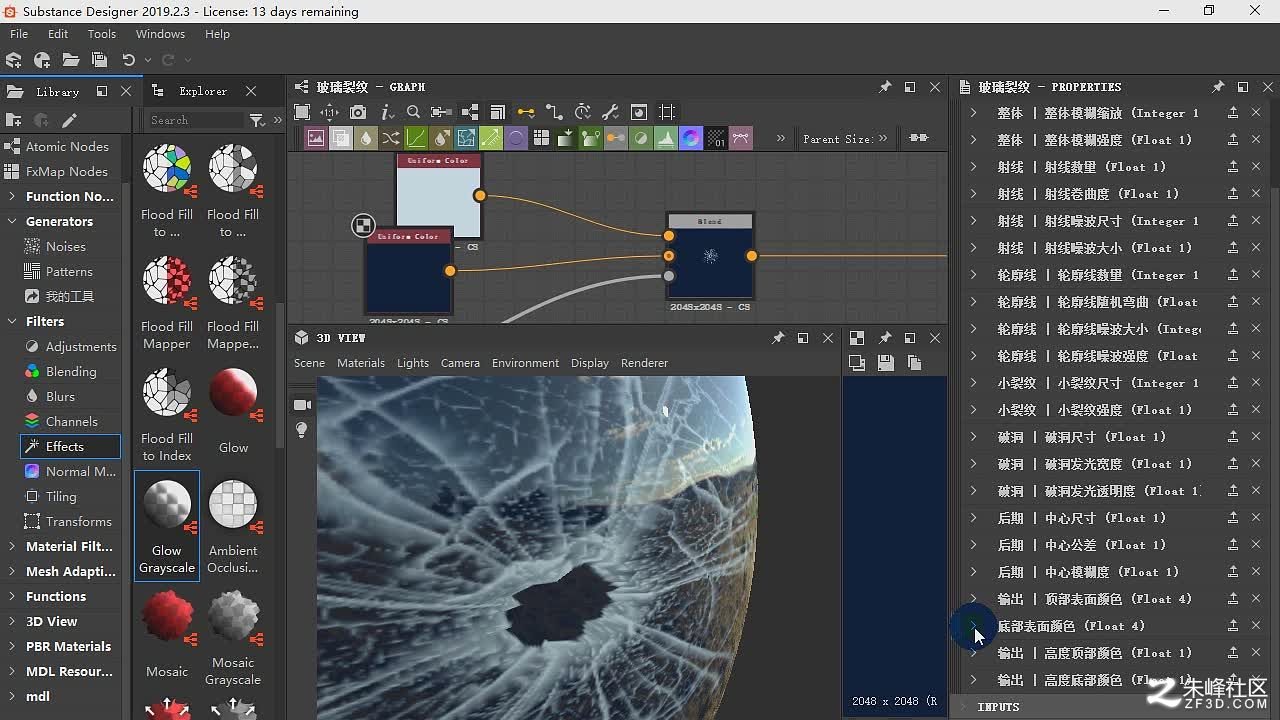Image resolution: width=1280 pixels, height=720 pixels.
Task: Click the library filter funnel icon
Action: click(x=257, y=120)
